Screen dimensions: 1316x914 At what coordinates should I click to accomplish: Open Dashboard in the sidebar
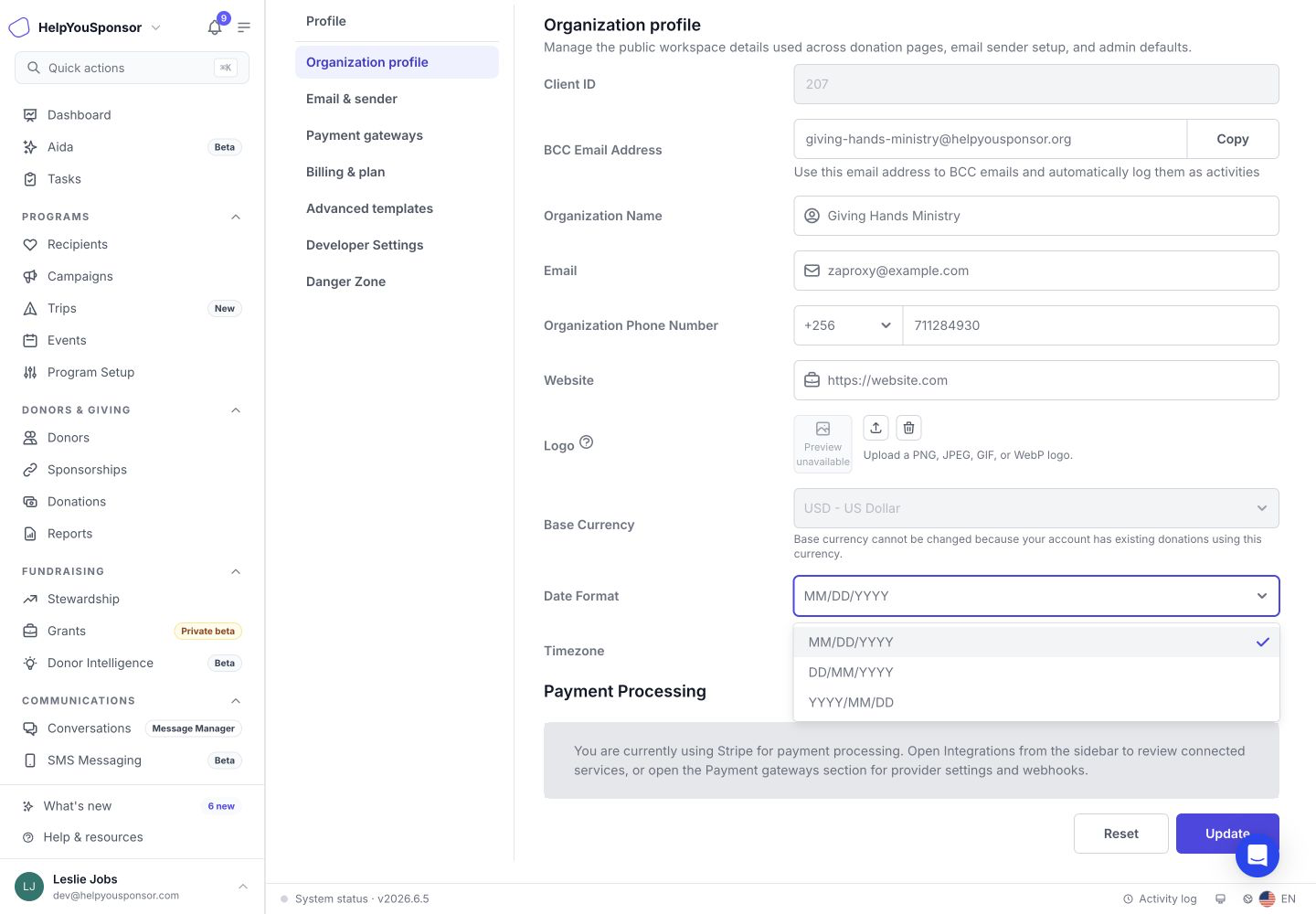pyautogui.click(x=132, y=115)
